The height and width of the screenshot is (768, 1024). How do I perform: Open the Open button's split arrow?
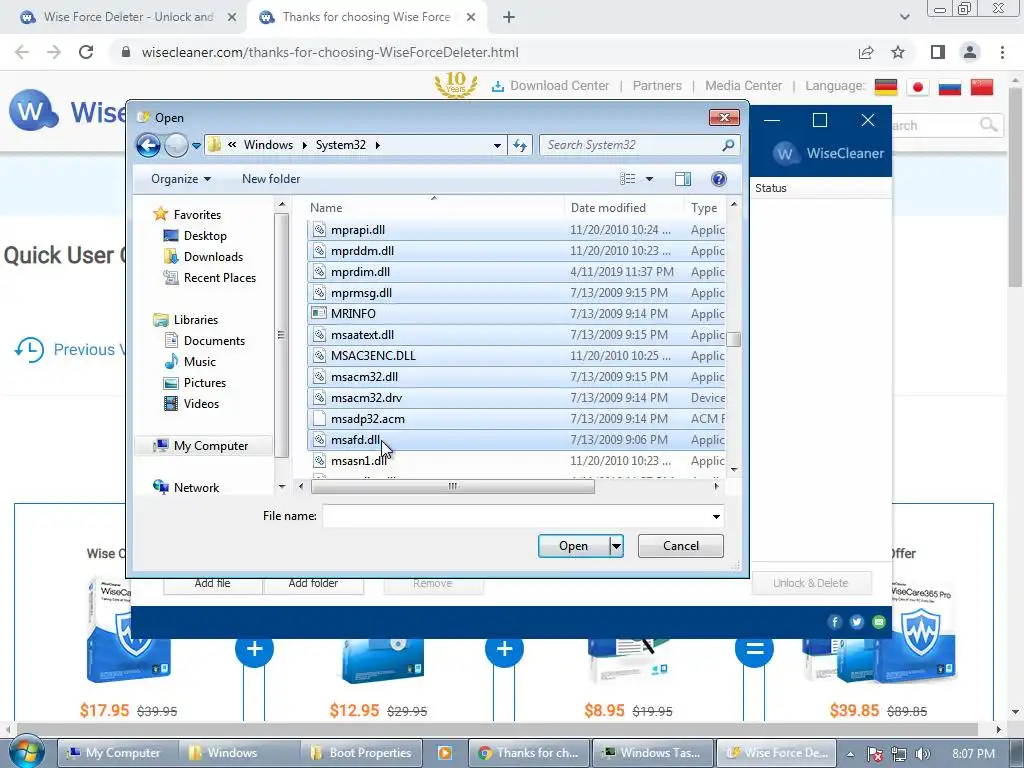coord(616,546)
